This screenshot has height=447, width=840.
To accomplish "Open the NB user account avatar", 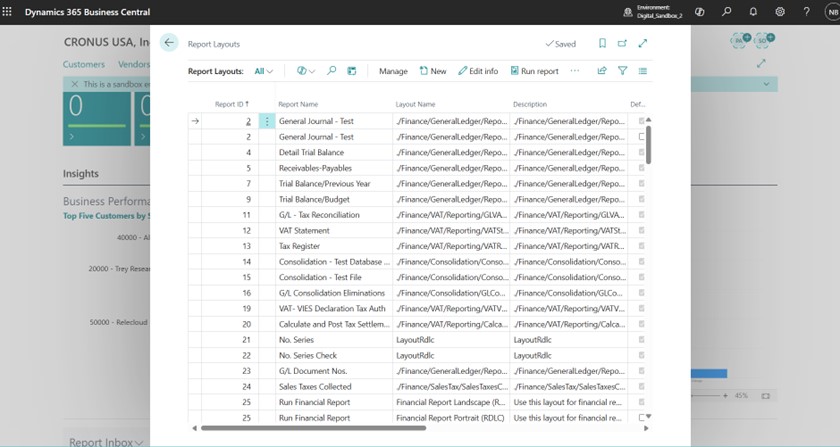I will pyautogui.click(x=832, y=12).
